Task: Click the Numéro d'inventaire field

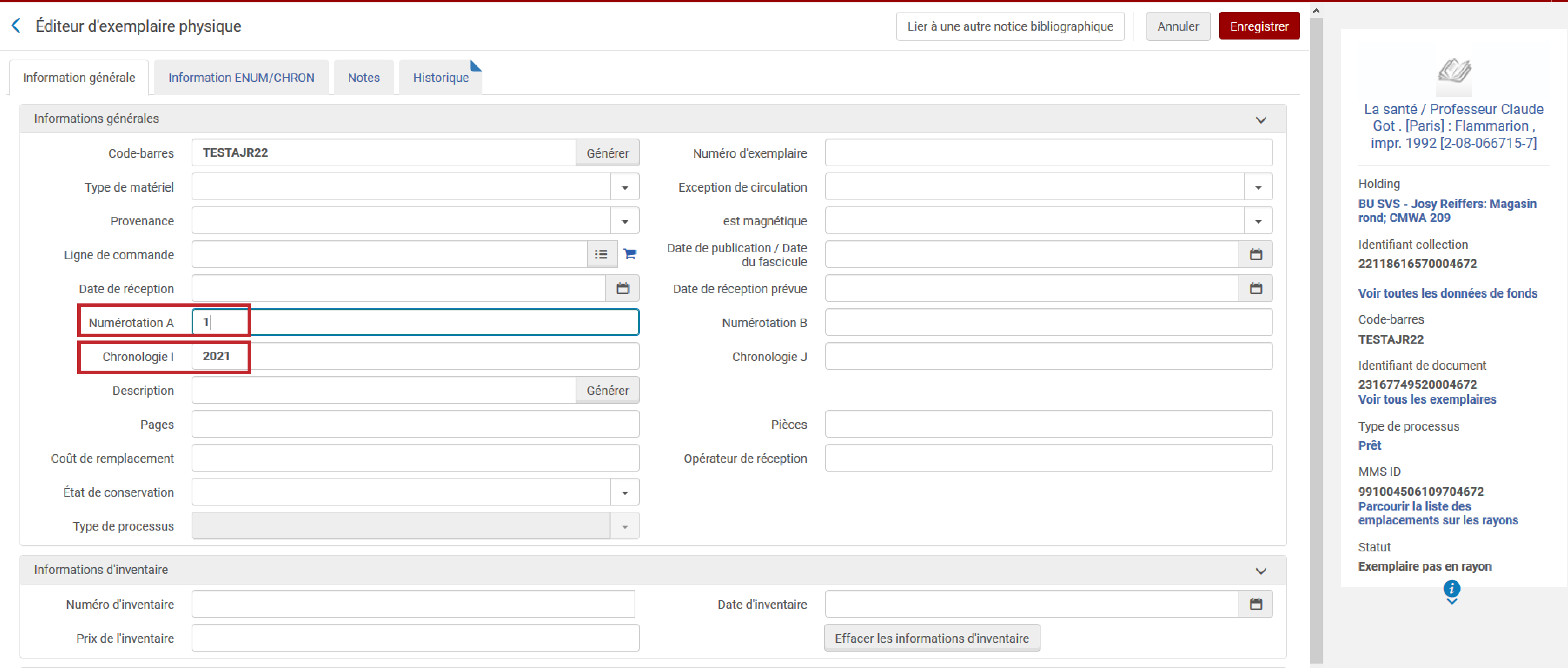Action: (413, 604)
